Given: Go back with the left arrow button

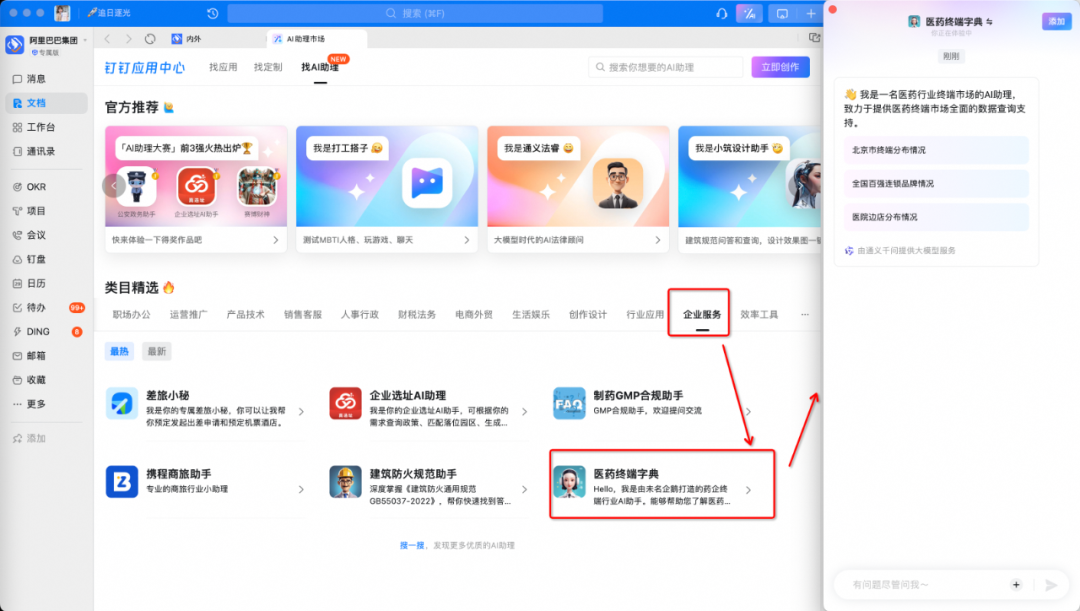Looking at the screenshot, I should tap(107, 39).
